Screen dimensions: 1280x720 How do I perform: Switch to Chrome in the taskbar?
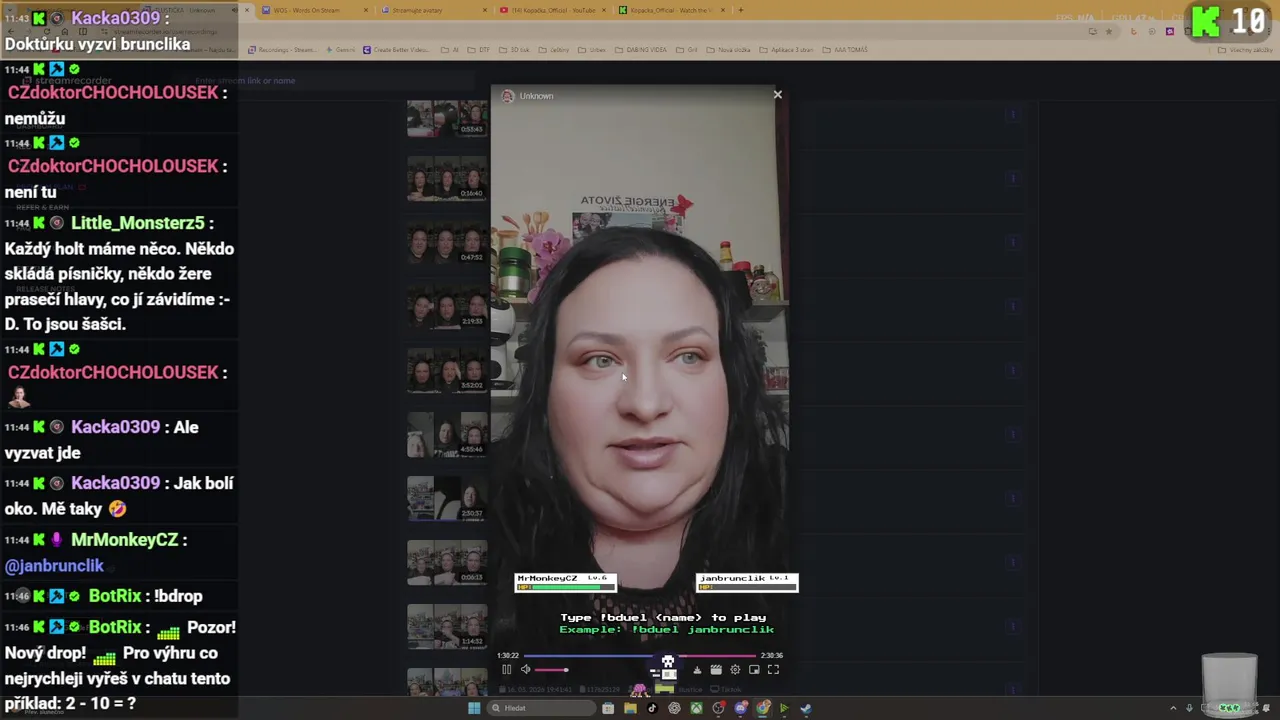click(763, 708)
